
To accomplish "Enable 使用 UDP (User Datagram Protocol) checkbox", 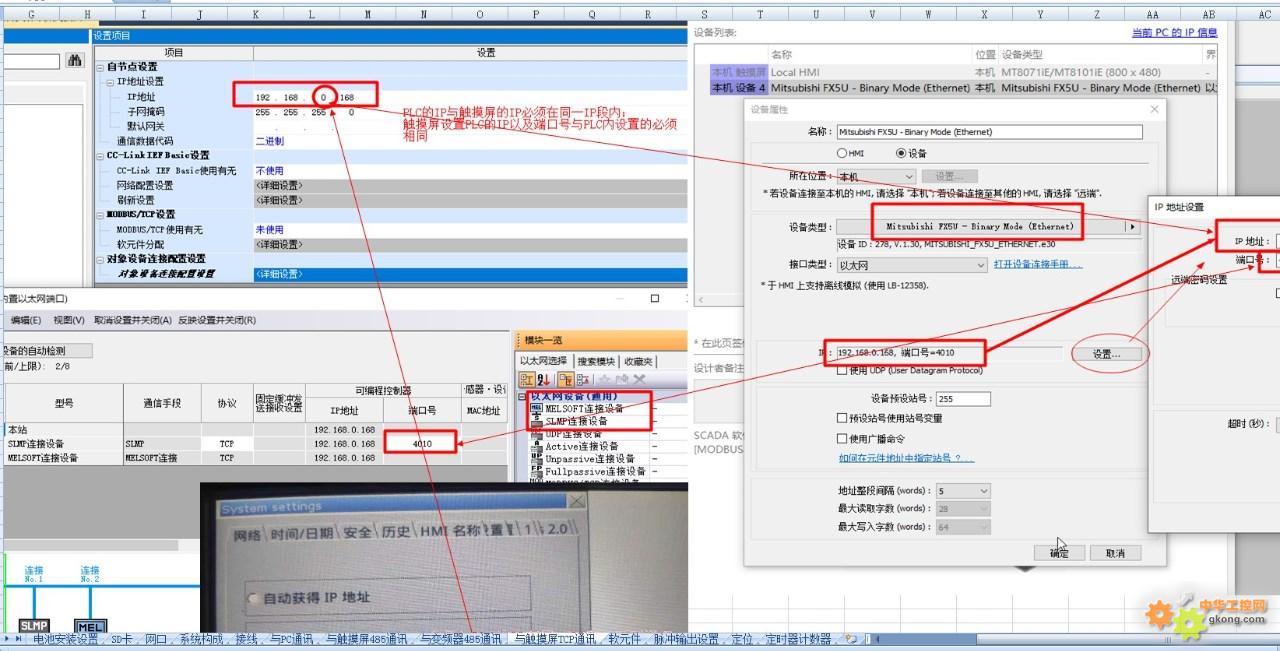I will (x=842, y=371).
